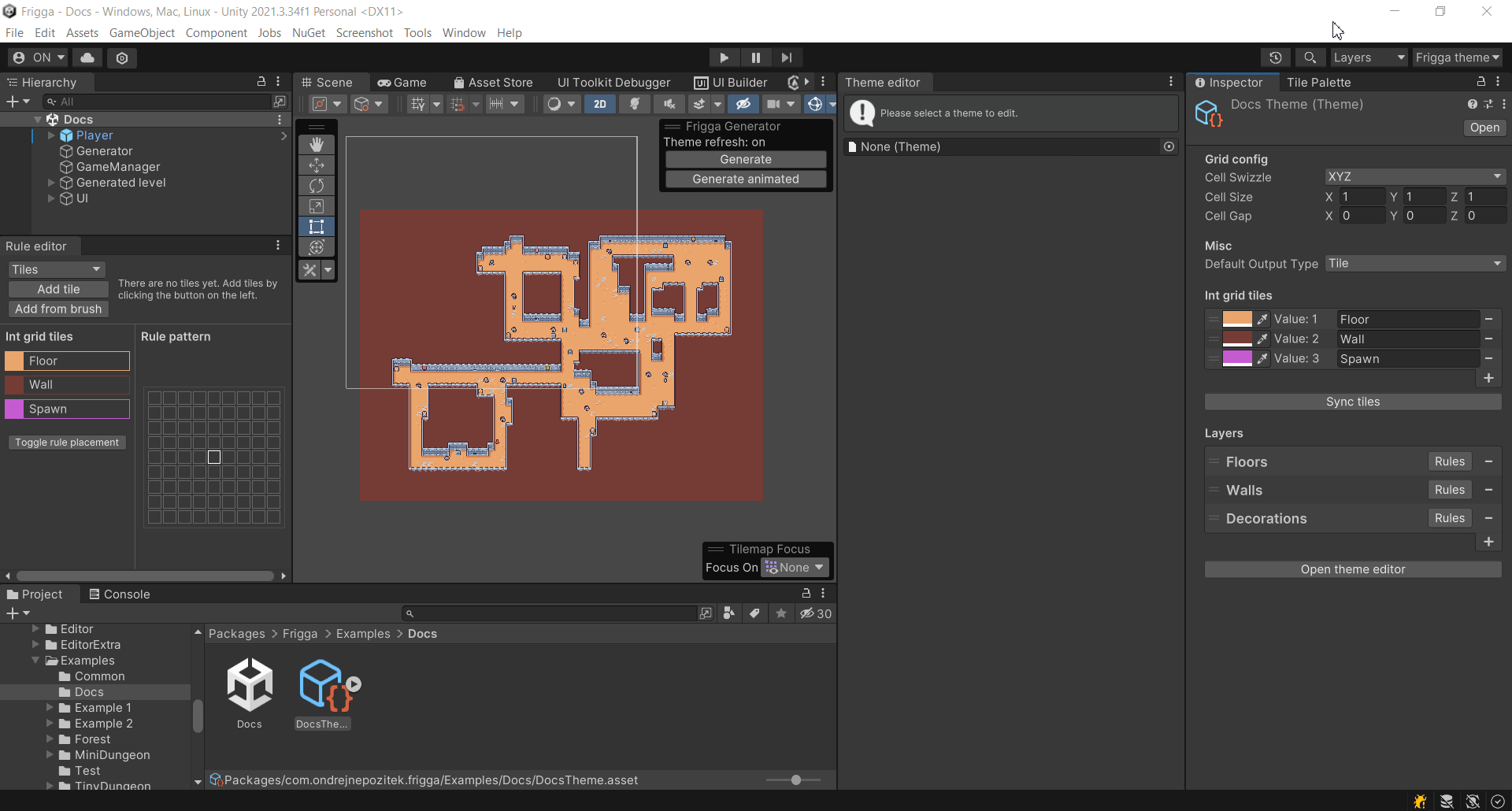Switch to the Game tab
Screen dimensions: 1512x811
point(402,82)
